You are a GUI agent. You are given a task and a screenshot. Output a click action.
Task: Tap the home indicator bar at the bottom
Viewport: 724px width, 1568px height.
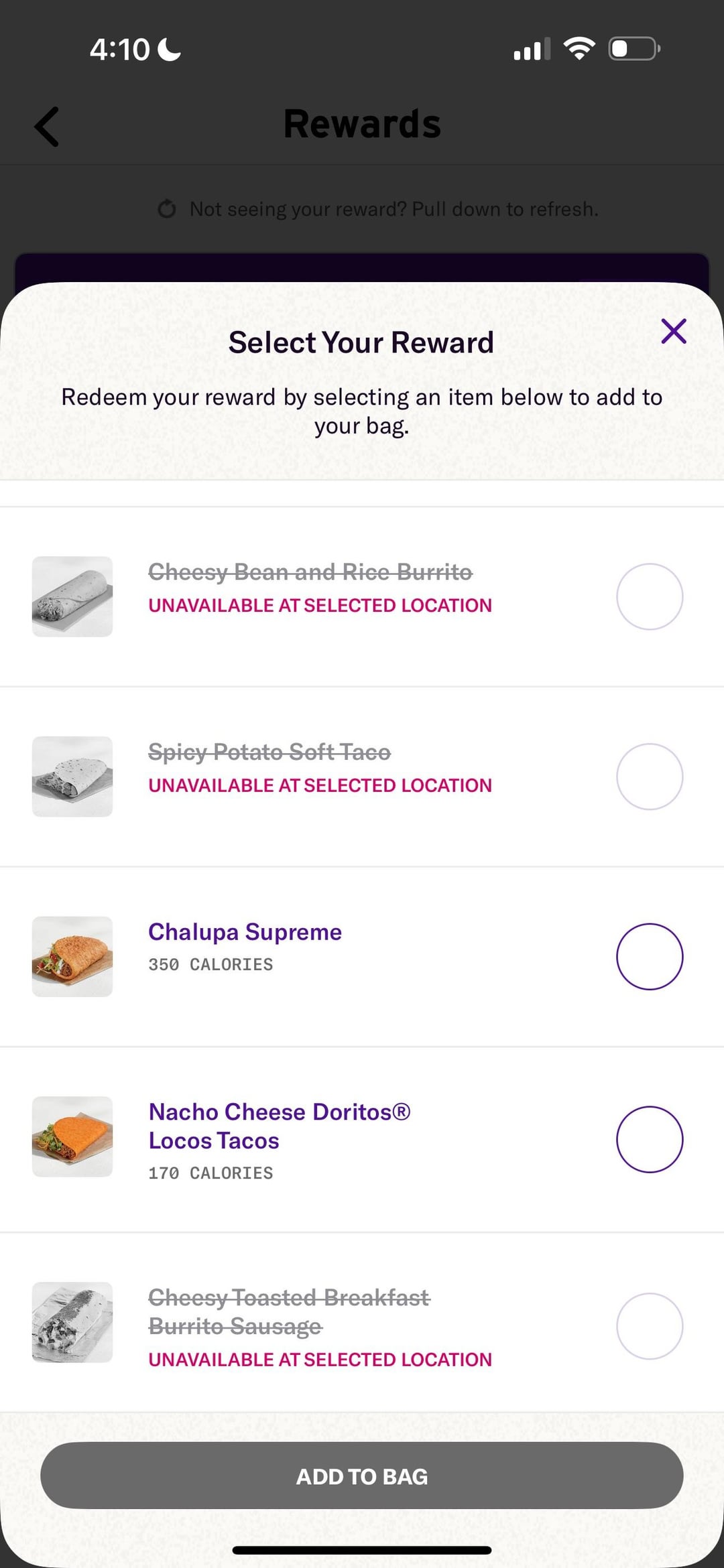(362, 1550)
